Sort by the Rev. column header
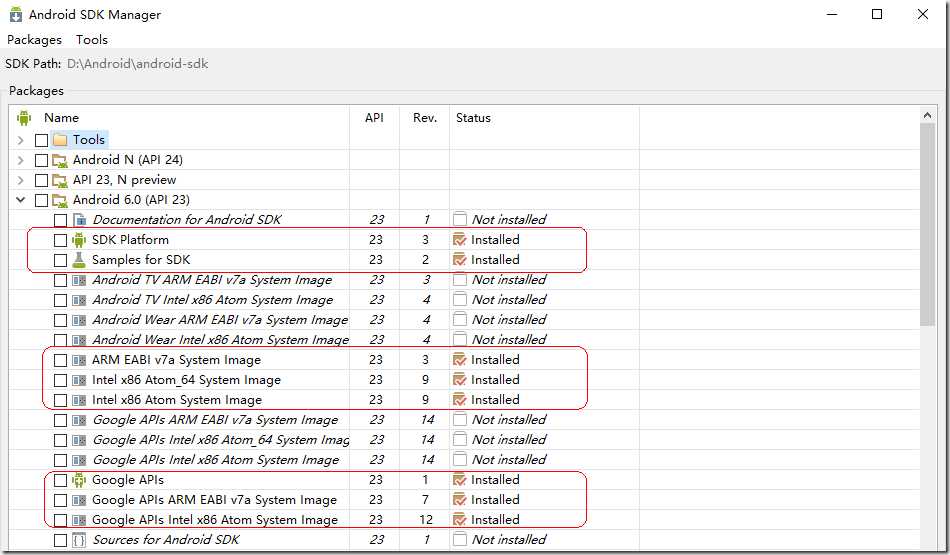 (x=425, y=118)
